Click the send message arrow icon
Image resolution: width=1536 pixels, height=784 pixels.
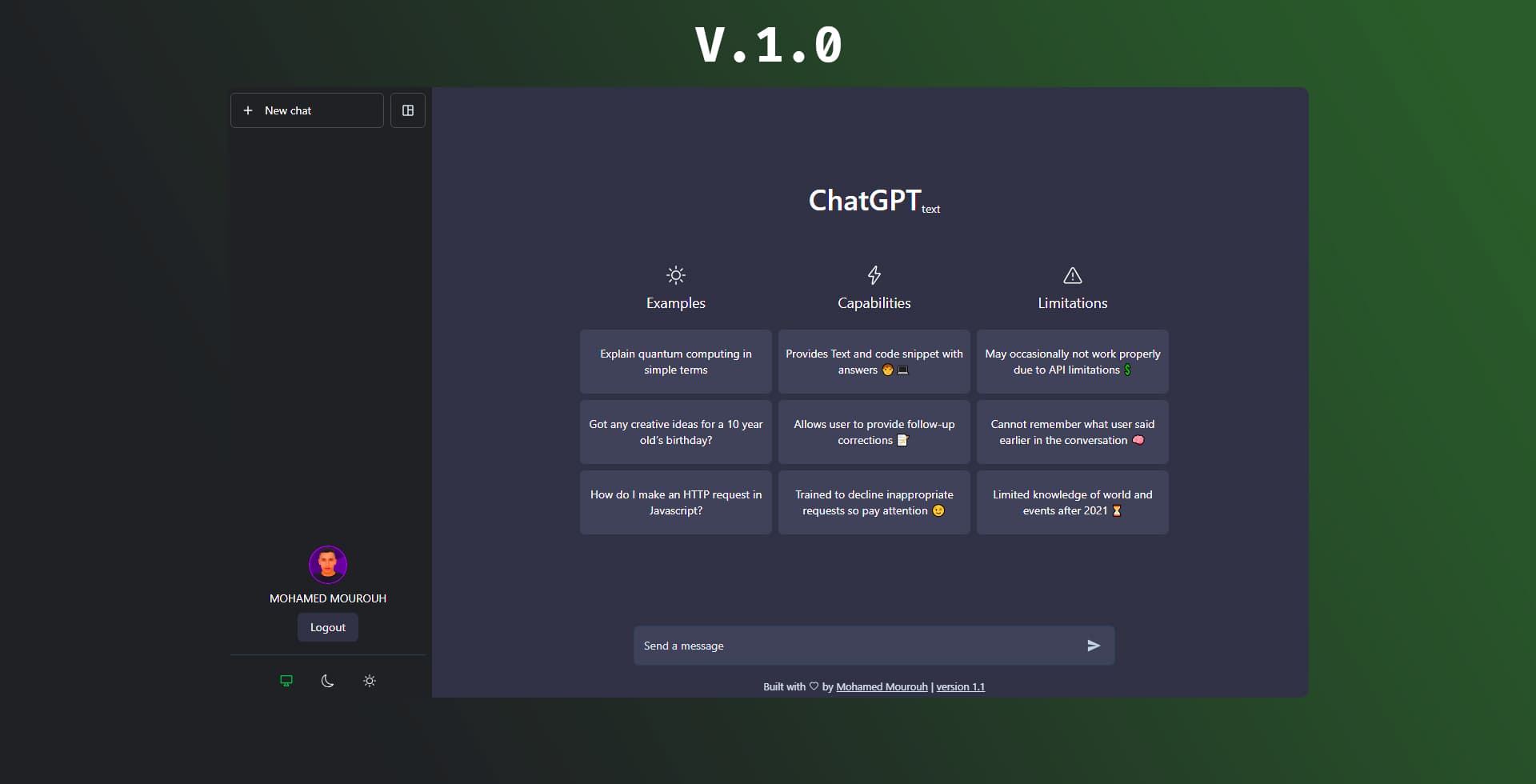(1094, 646)
